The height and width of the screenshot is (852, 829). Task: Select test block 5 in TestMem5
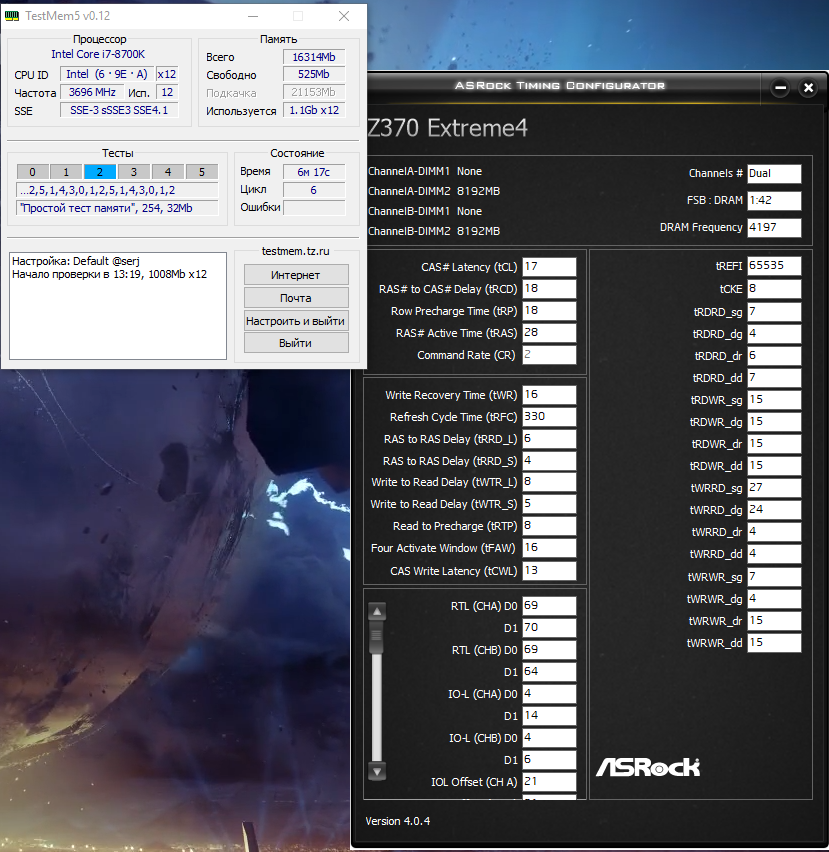coord(202,172)
